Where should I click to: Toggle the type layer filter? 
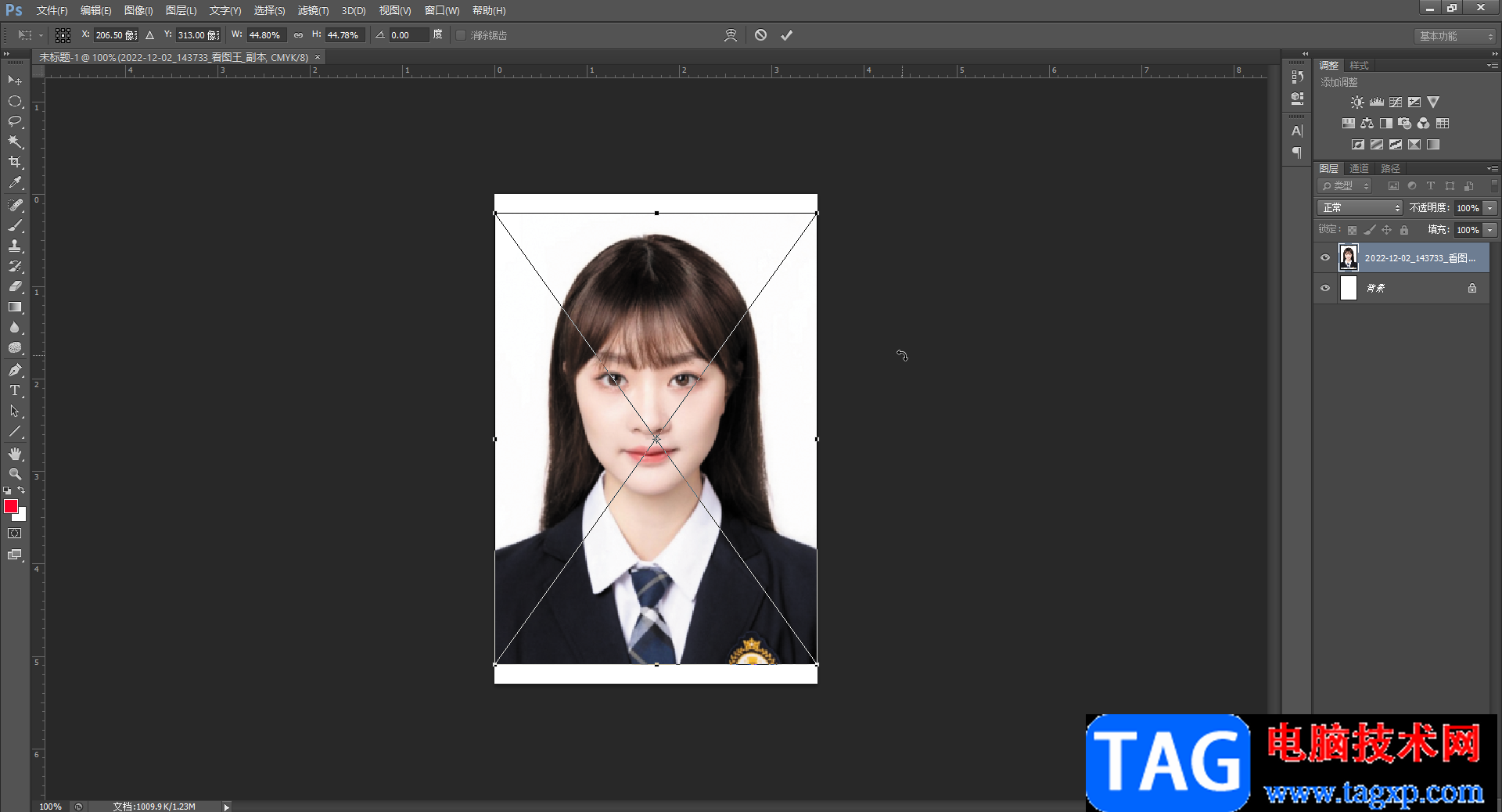tap(1431, 186)
